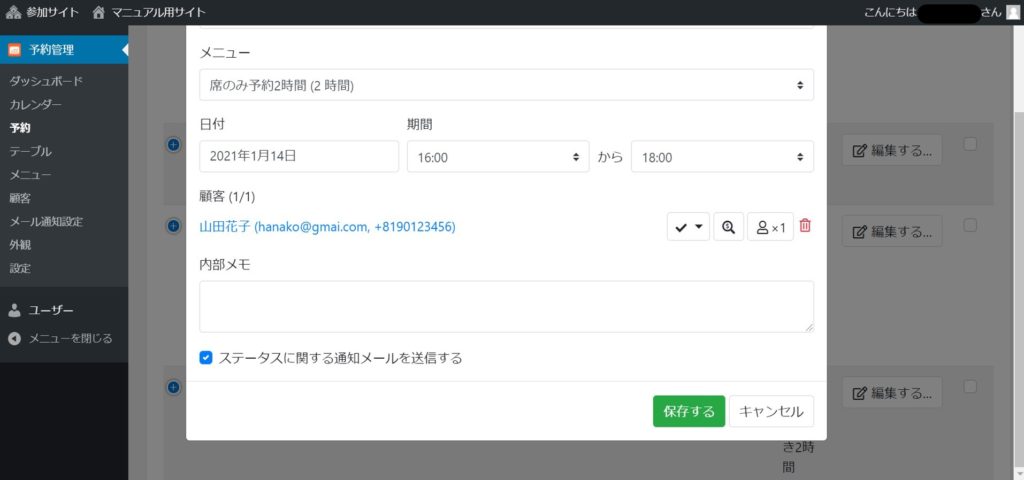
Task: Open マニュアル用サイト home icon in admin bar
Action: [98, 12]
